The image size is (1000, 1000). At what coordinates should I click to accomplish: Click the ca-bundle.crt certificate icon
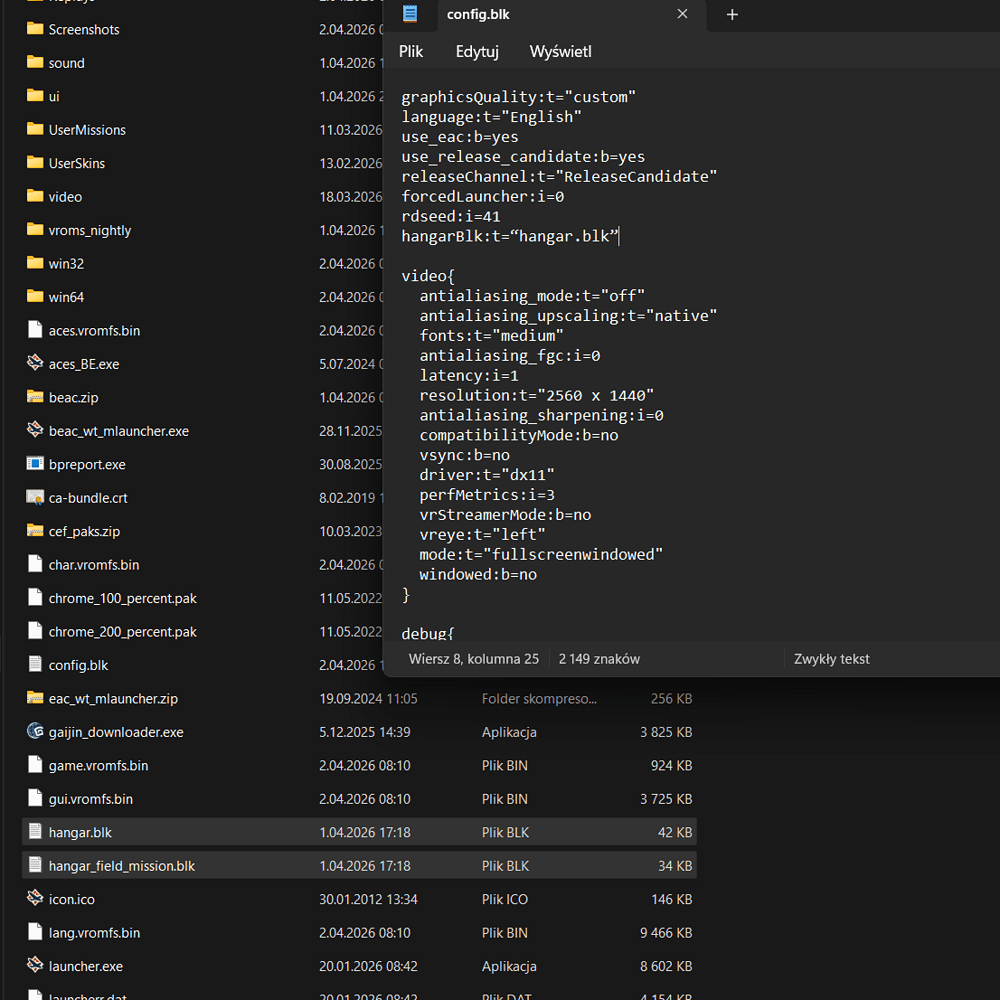click(35, 498)
